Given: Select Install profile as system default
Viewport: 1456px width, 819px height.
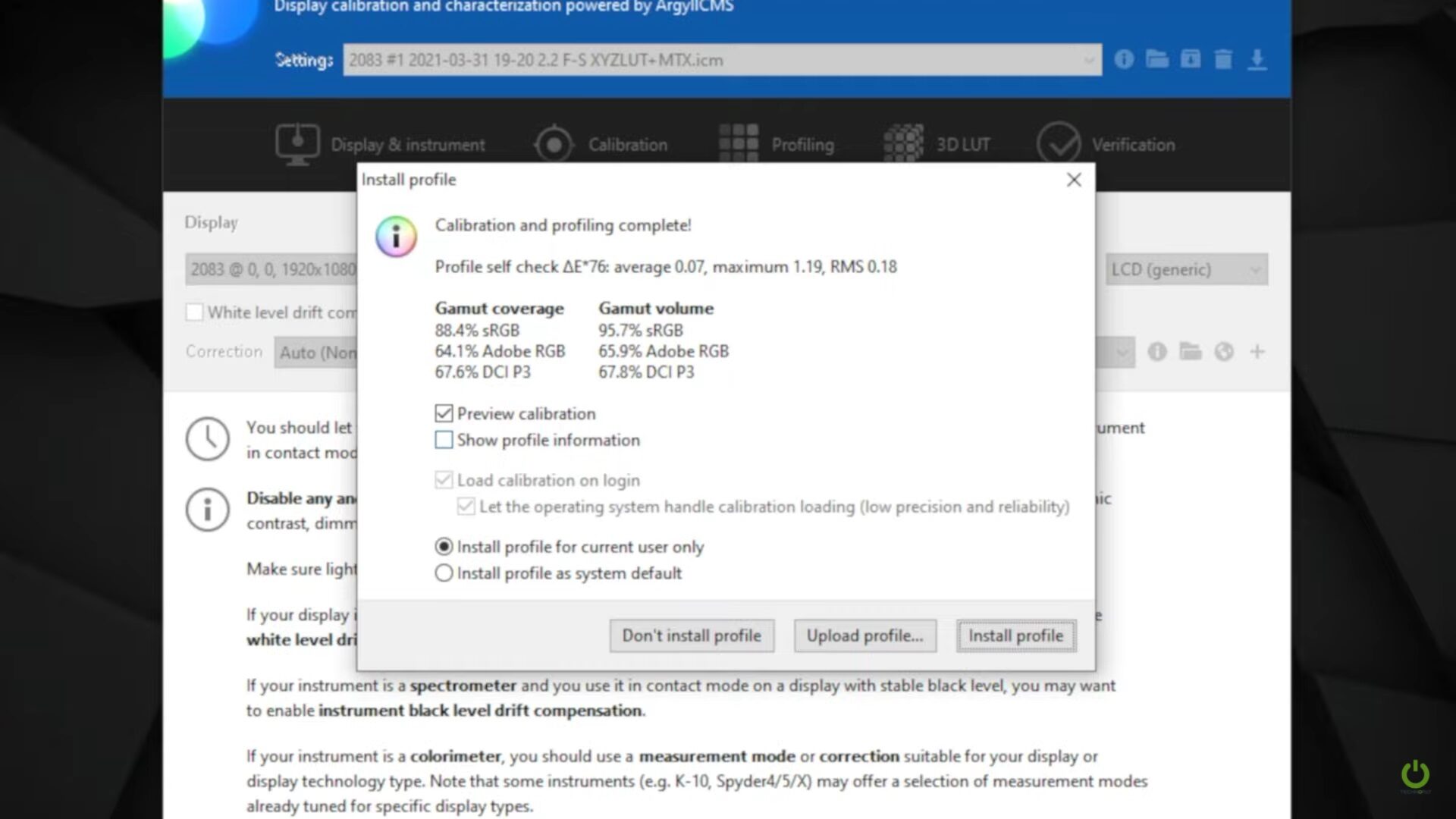Looking at the screenshot, I should click(x=444, y=573).
